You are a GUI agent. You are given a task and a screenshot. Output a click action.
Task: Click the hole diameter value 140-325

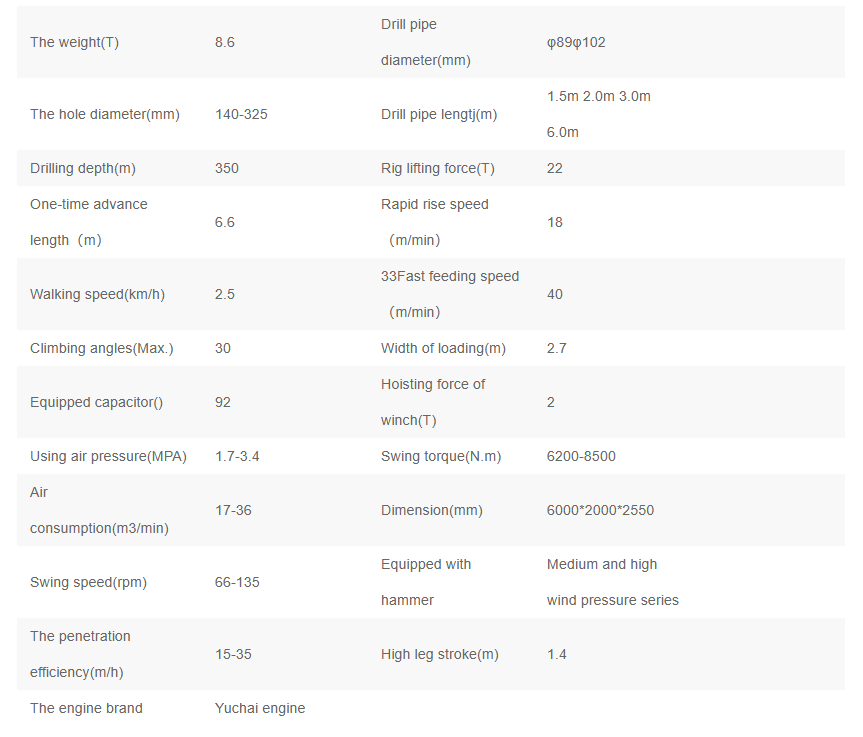click(241, 114)
